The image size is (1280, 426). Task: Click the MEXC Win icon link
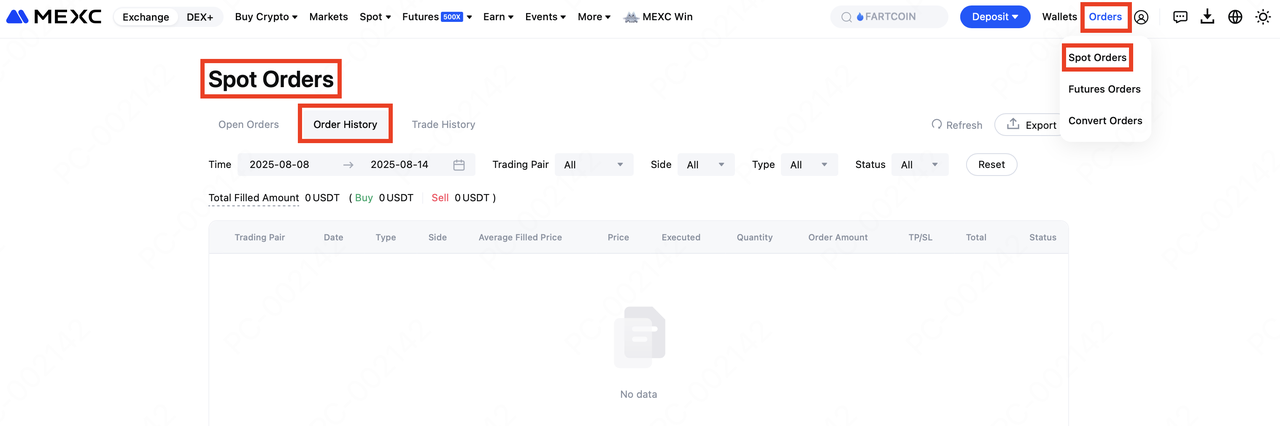[x=658, y=17]
